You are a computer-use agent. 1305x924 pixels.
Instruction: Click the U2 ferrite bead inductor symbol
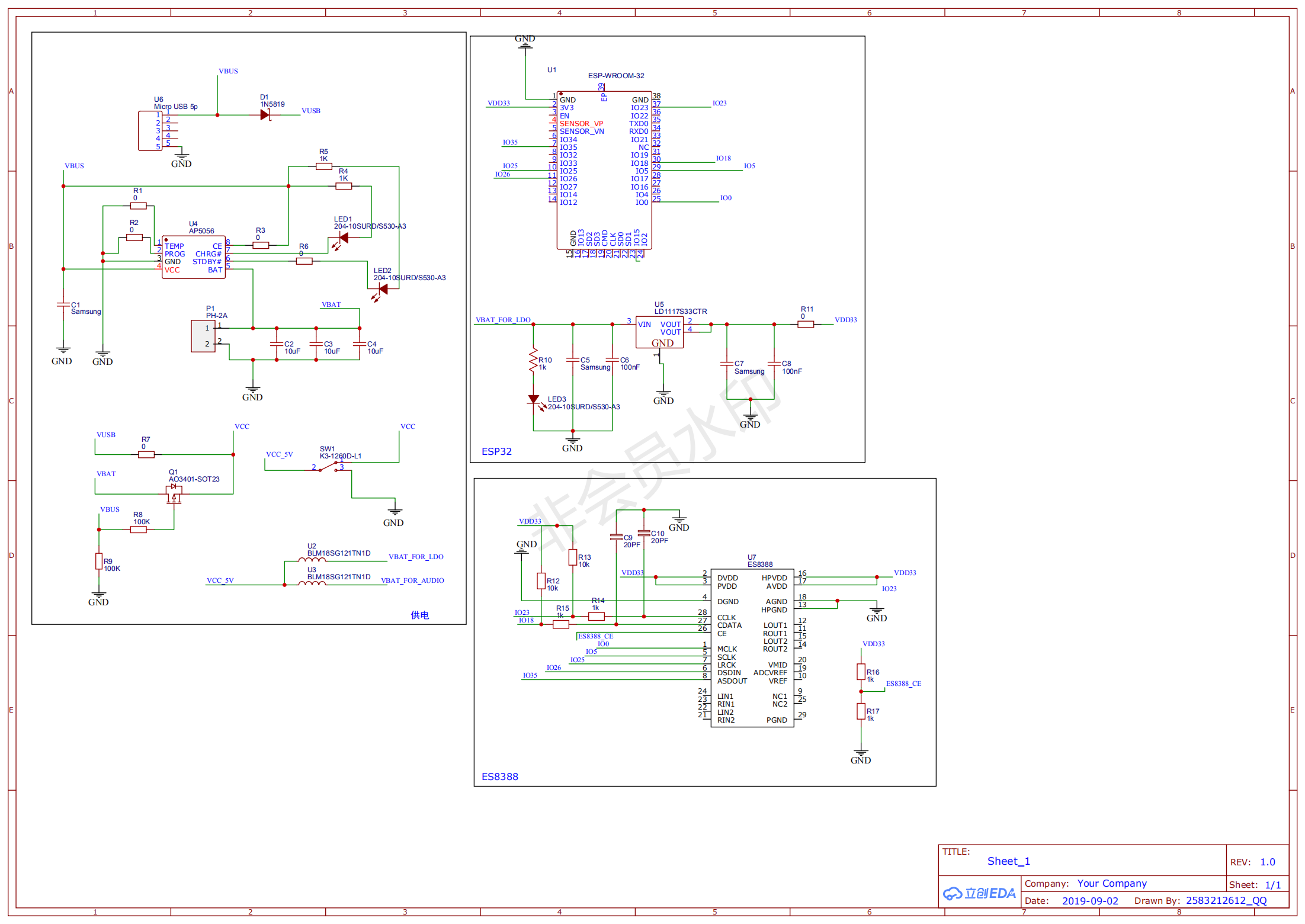pos(312,559)
